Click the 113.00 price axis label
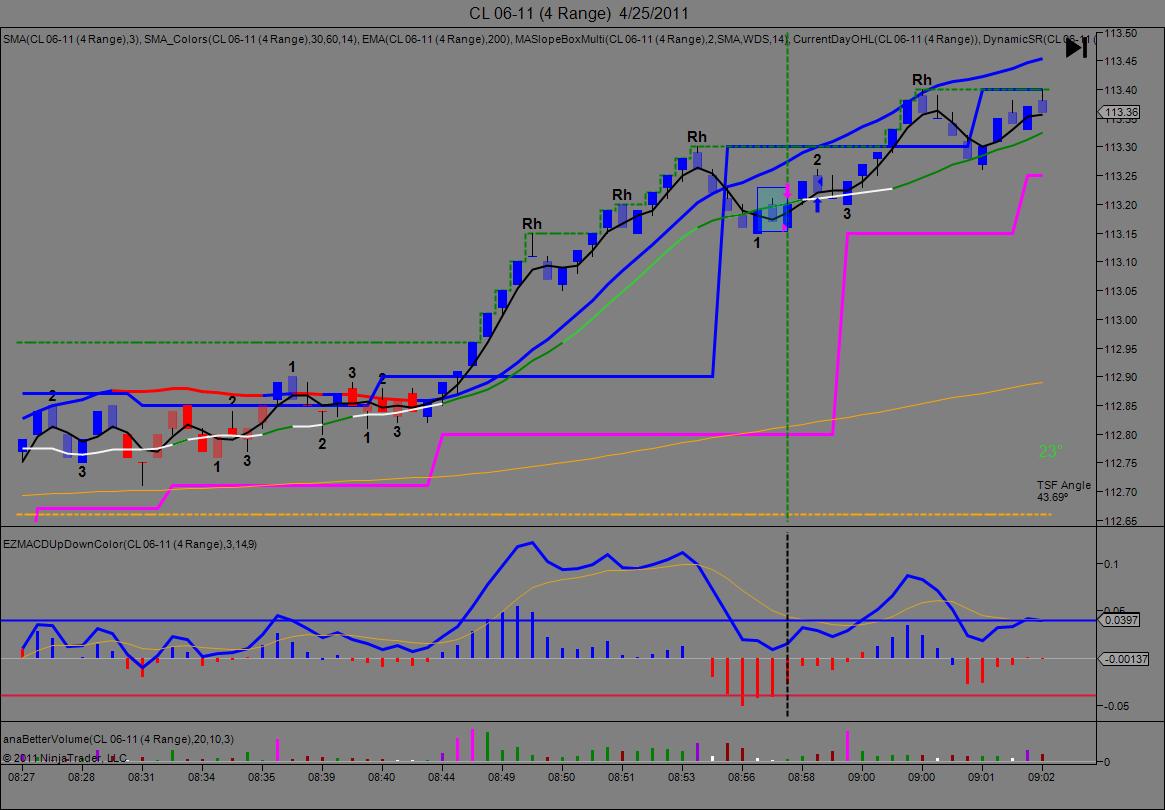The image size is (1165, 810). 1120,320
